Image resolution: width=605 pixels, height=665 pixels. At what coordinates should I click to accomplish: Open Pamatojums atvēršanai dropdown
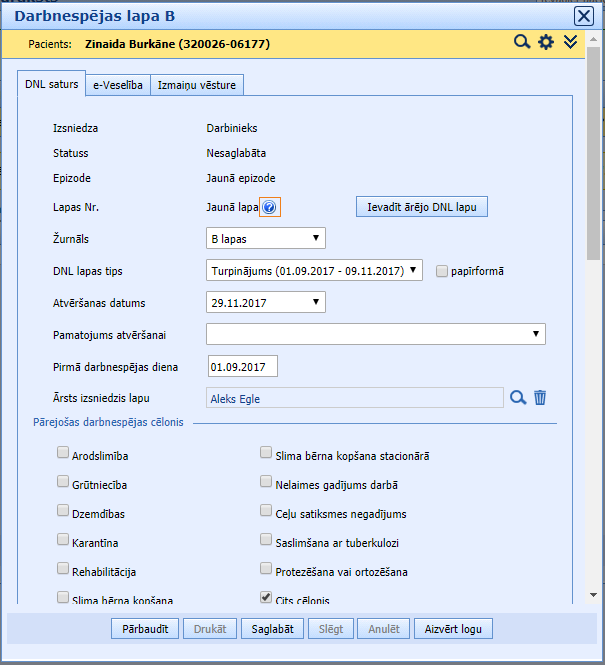(x=375, y=334)
